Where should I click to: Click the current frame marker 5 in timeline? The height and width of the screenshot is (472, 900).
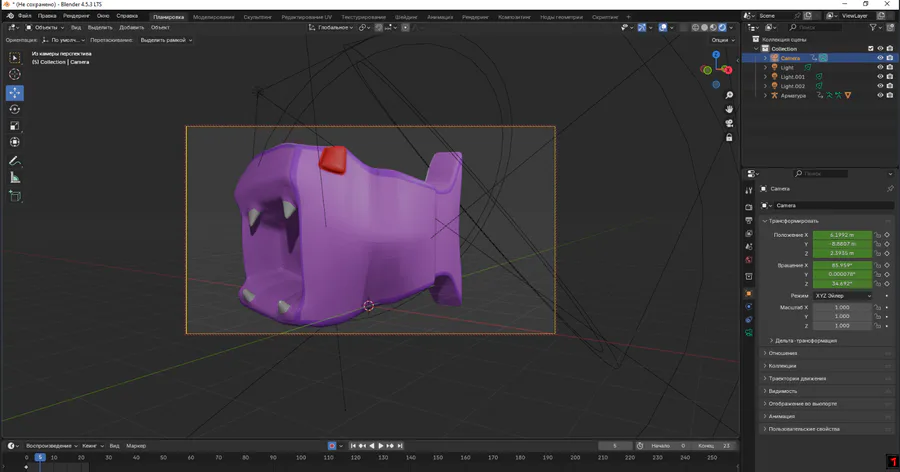pyautogui.click(x=40, y=458)
